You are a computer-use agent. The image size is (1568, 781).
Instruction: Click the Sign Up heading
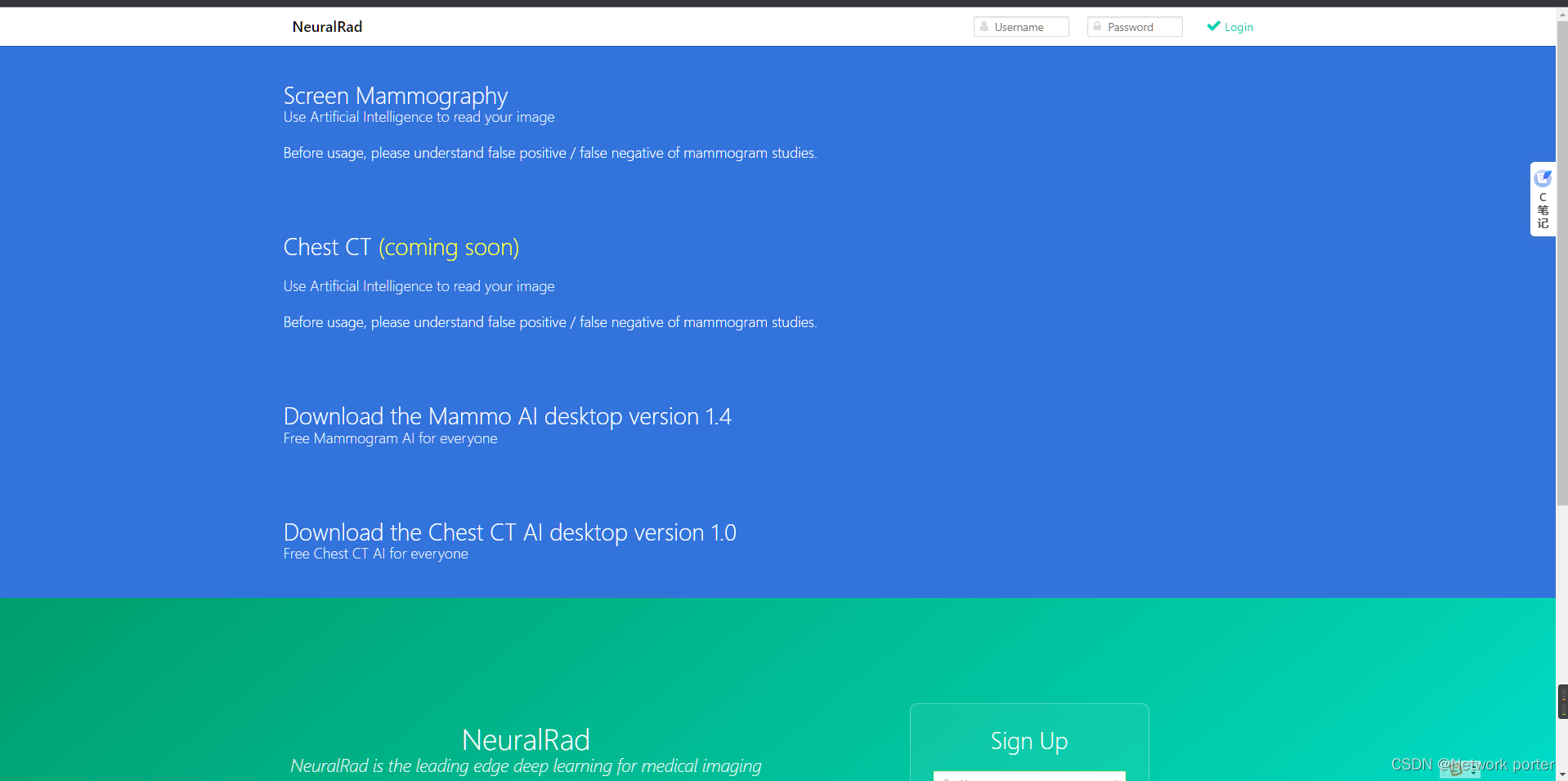[1029, 741]
